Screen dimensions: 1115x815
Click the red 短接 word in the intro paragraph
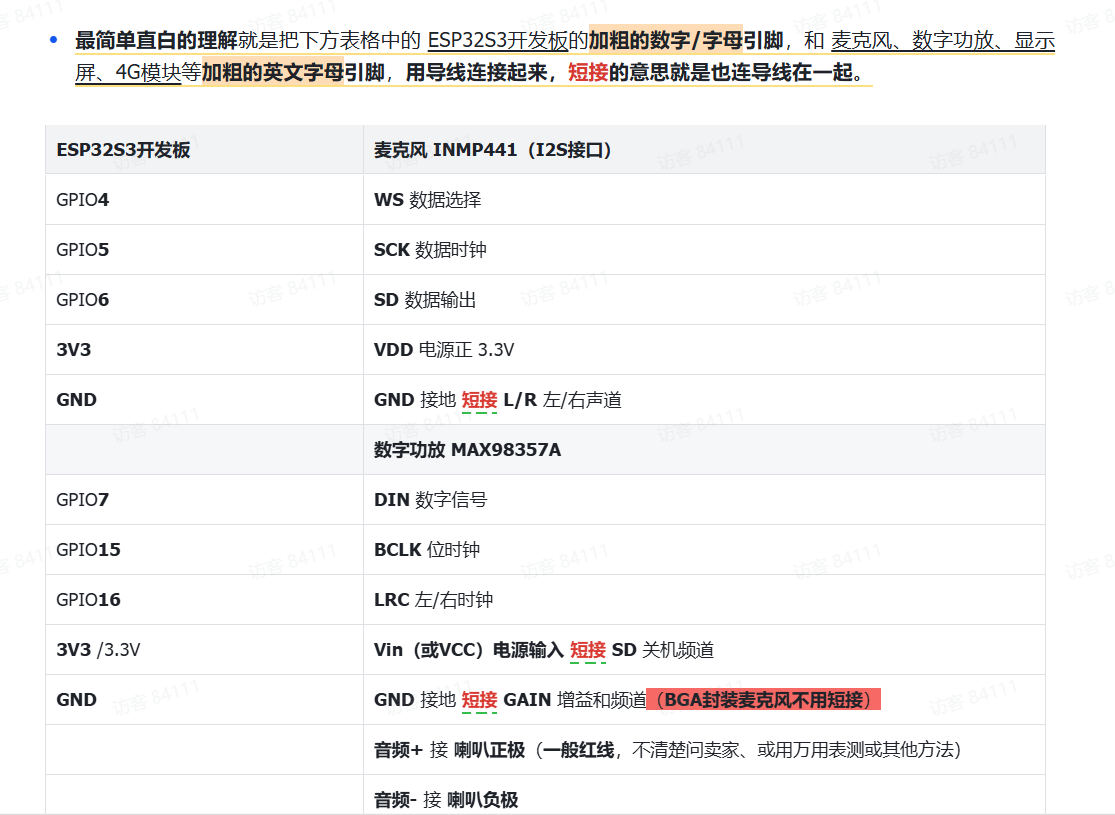587,73
